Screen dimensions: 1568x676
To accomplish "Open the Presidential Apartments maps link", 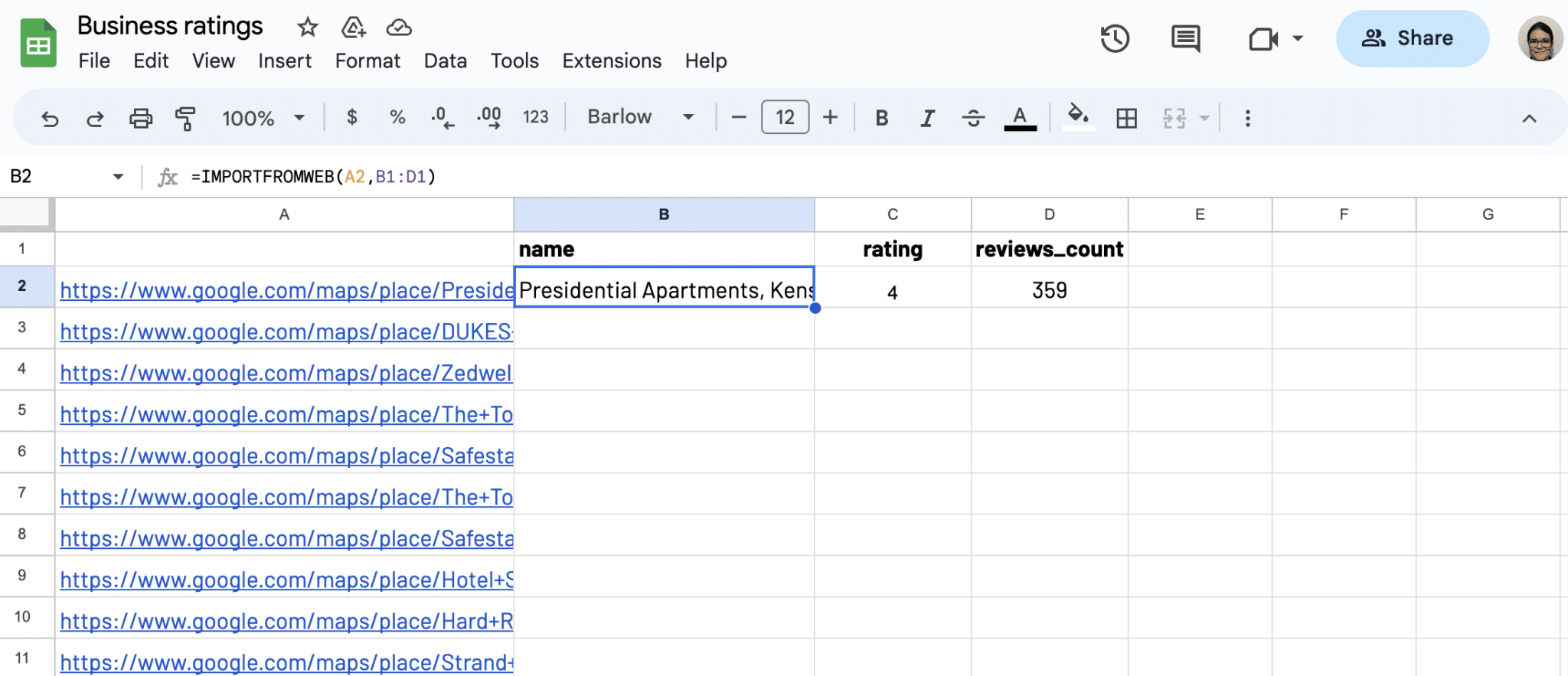I will tap(287, 290).
